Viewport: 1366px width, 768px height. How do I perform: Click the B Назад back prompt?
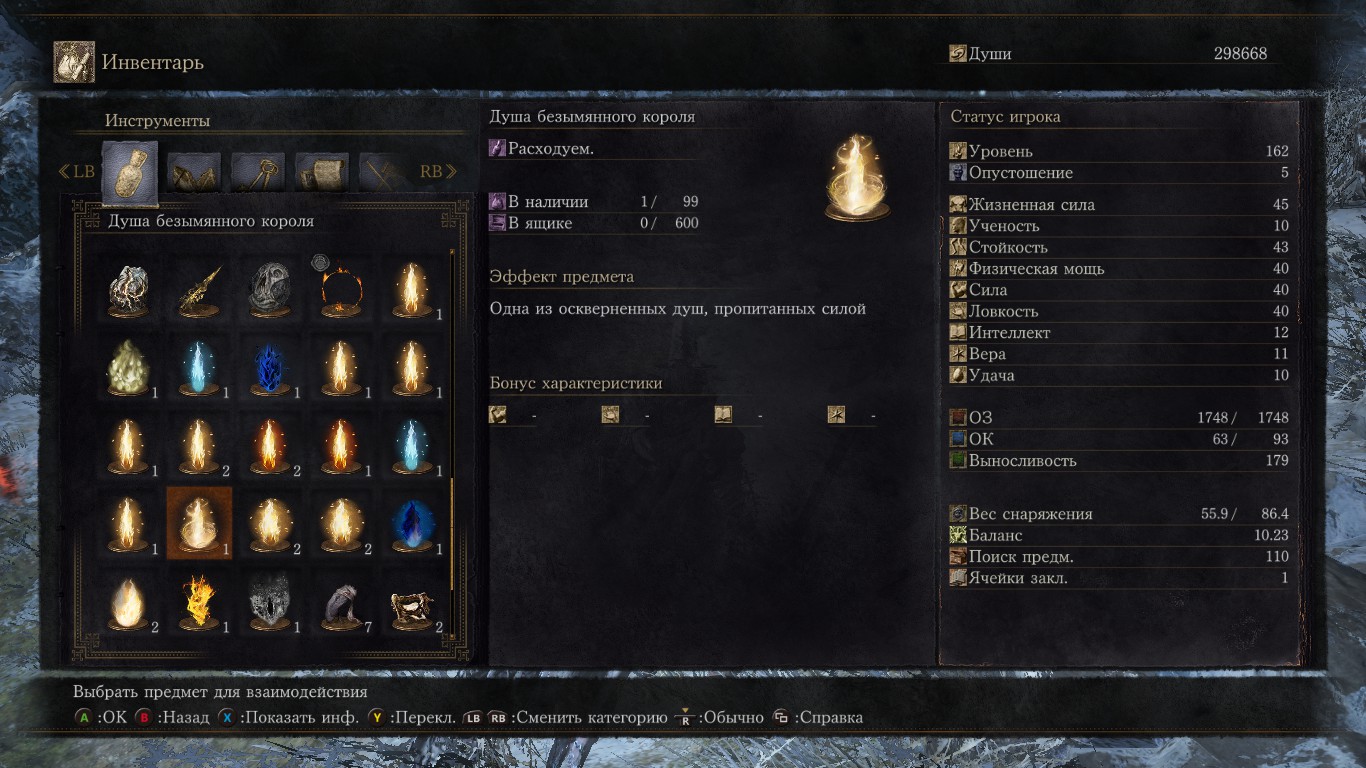click(172, 717)
